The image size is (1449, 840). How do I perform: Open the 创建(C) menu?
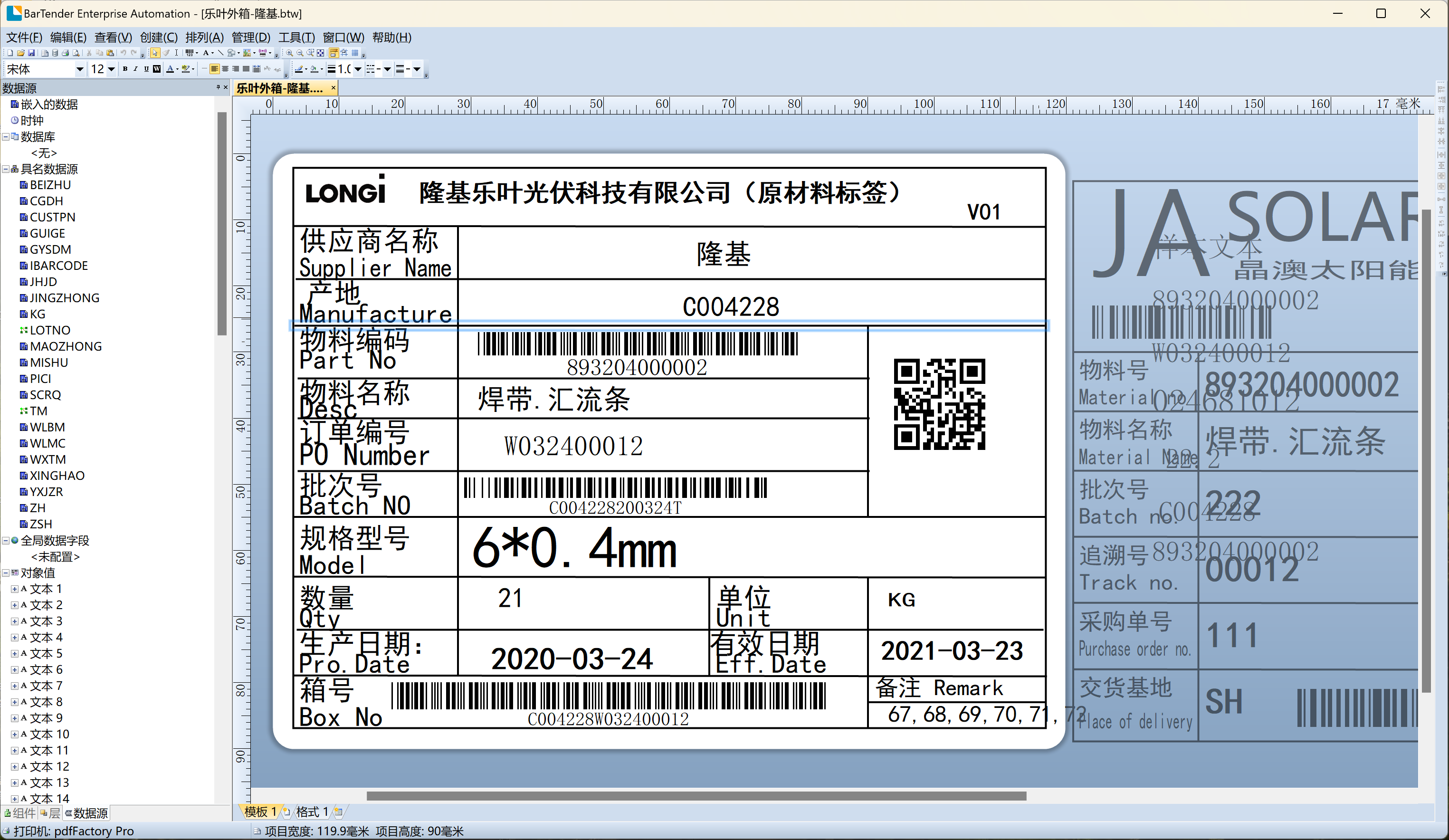[159, 38]
